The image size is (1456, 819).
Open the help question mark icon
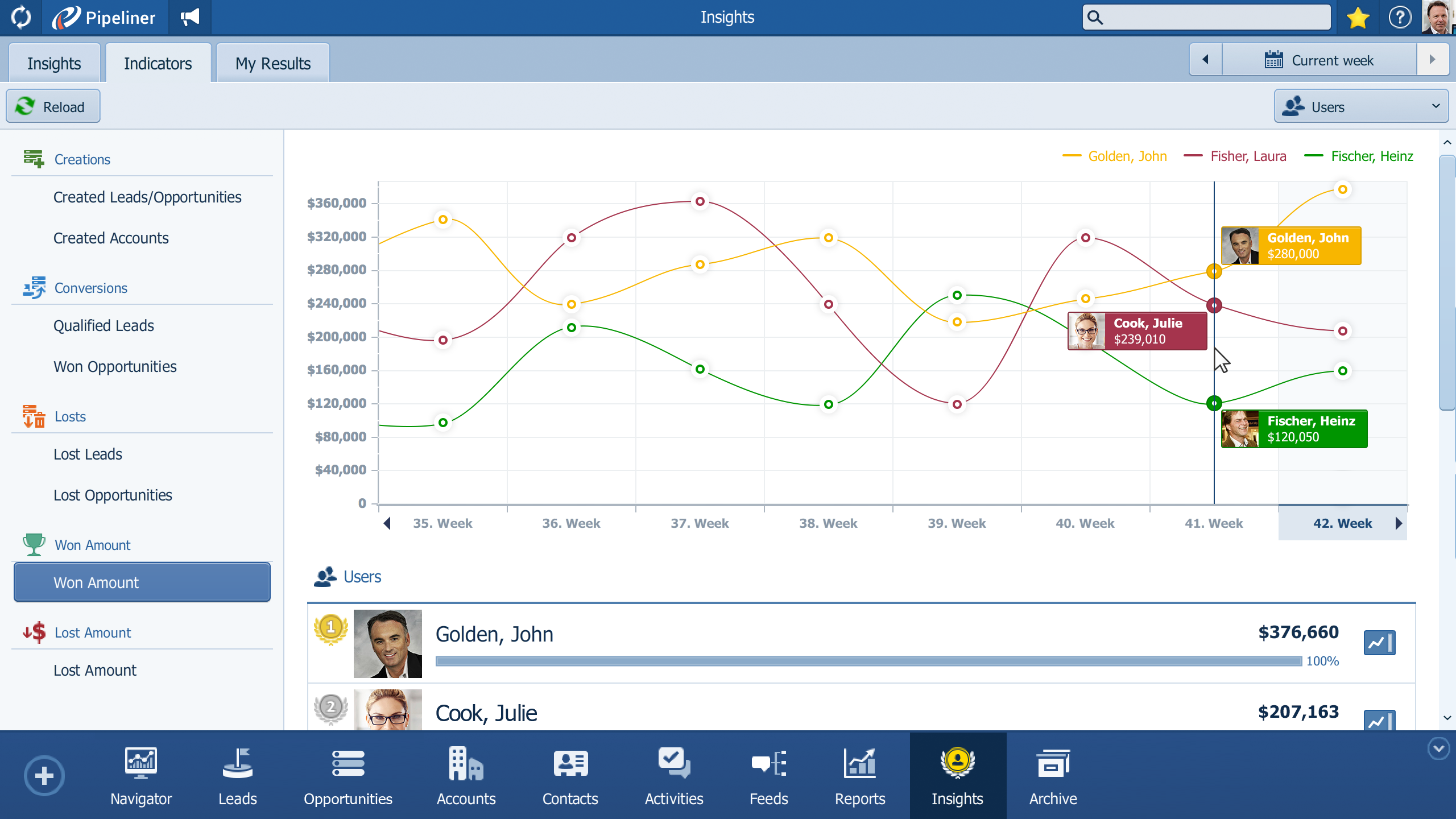click(x=1400, y=18)
